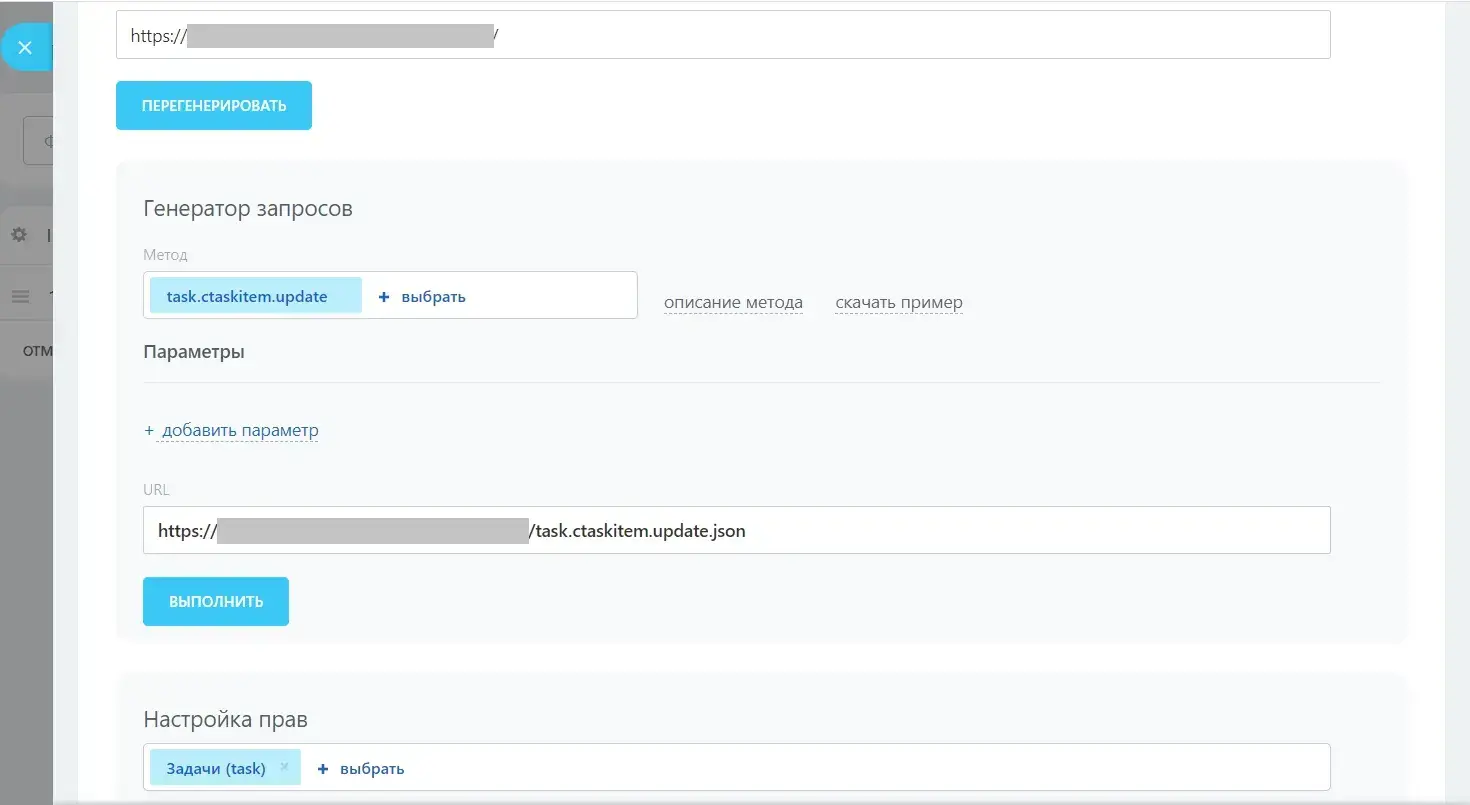Click the ВЫПОЛНИТЬ button

216,602
